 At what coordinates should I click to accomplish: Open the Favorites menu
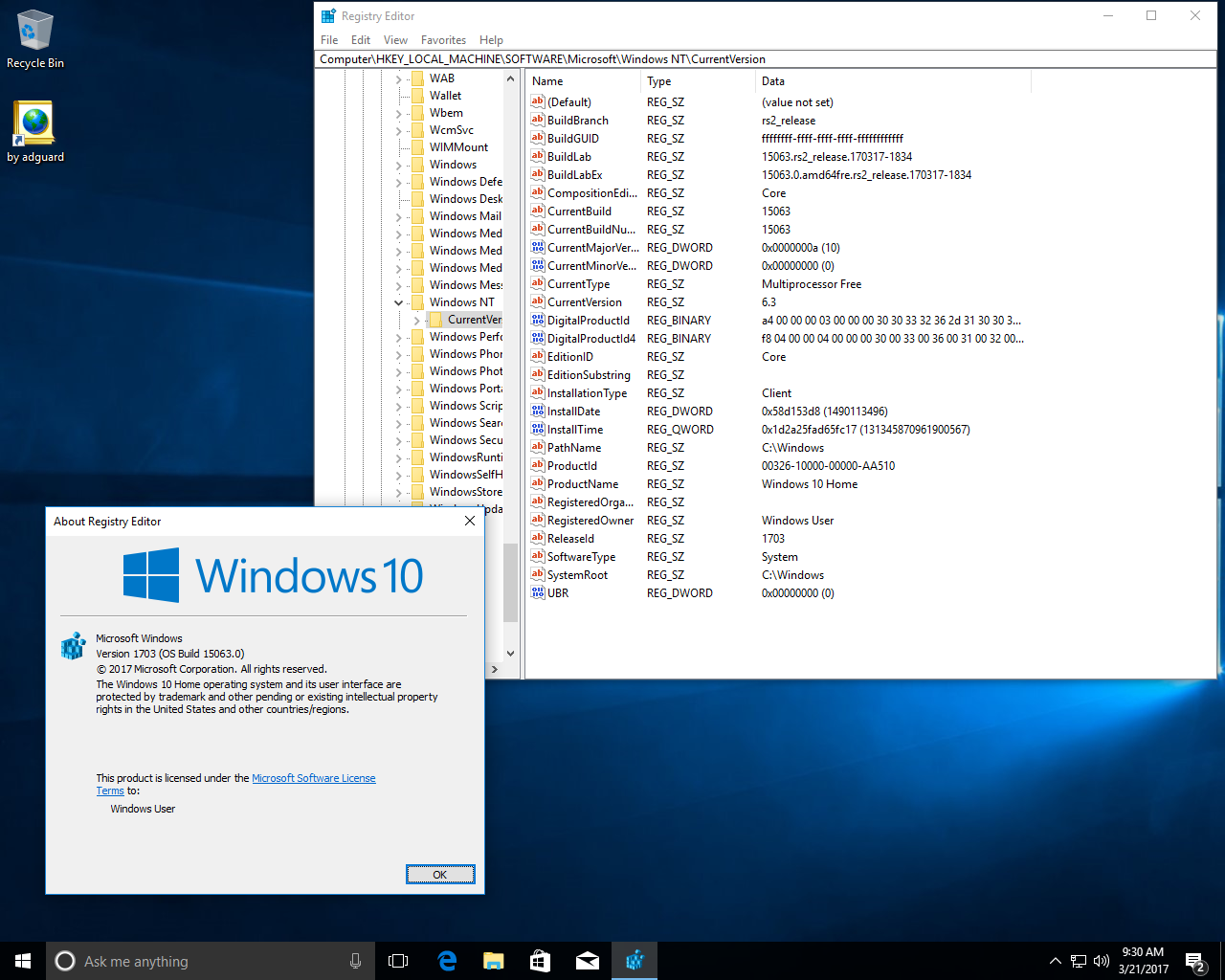[x=443, y=40]
